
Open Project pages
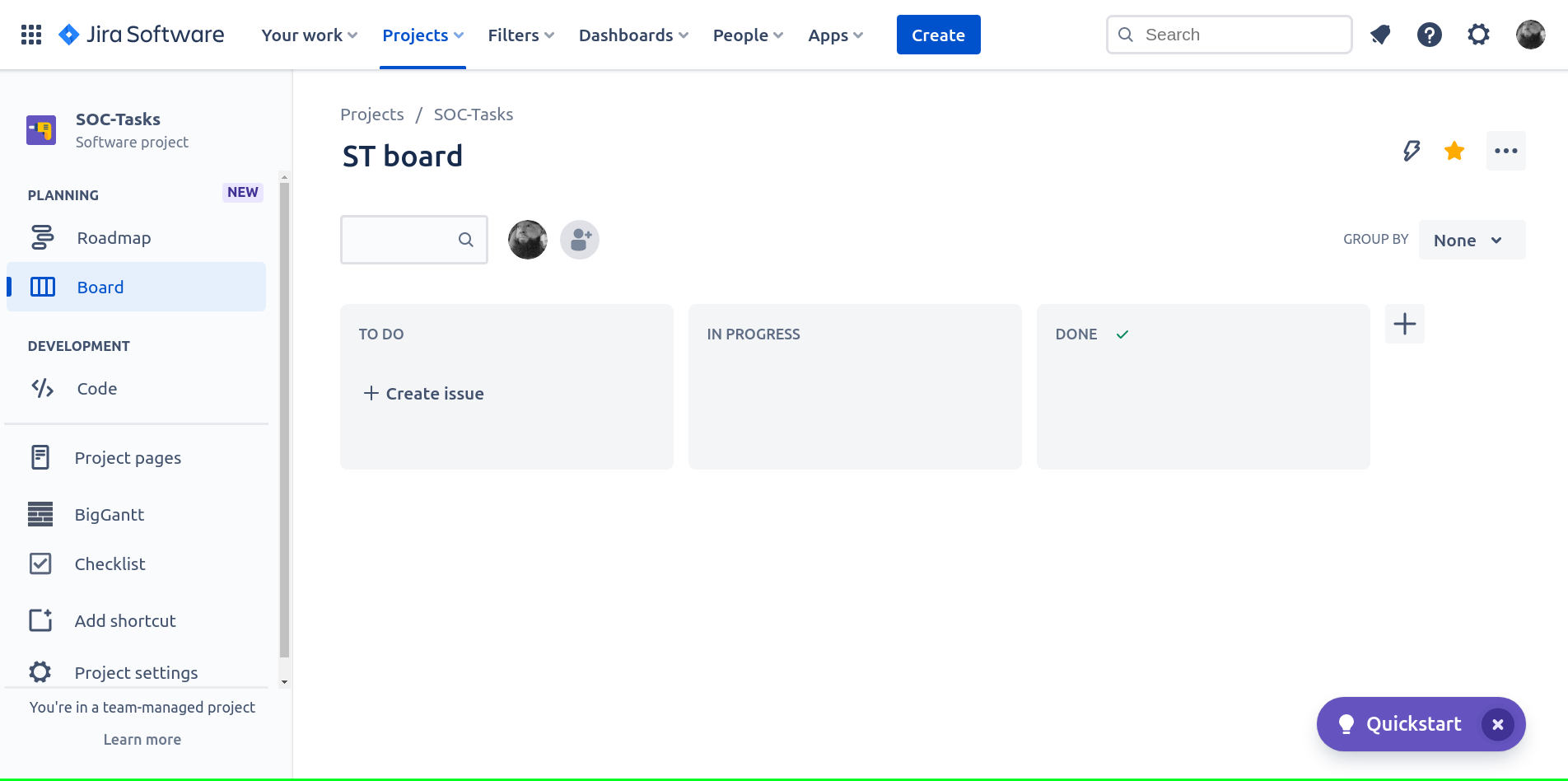128,457
